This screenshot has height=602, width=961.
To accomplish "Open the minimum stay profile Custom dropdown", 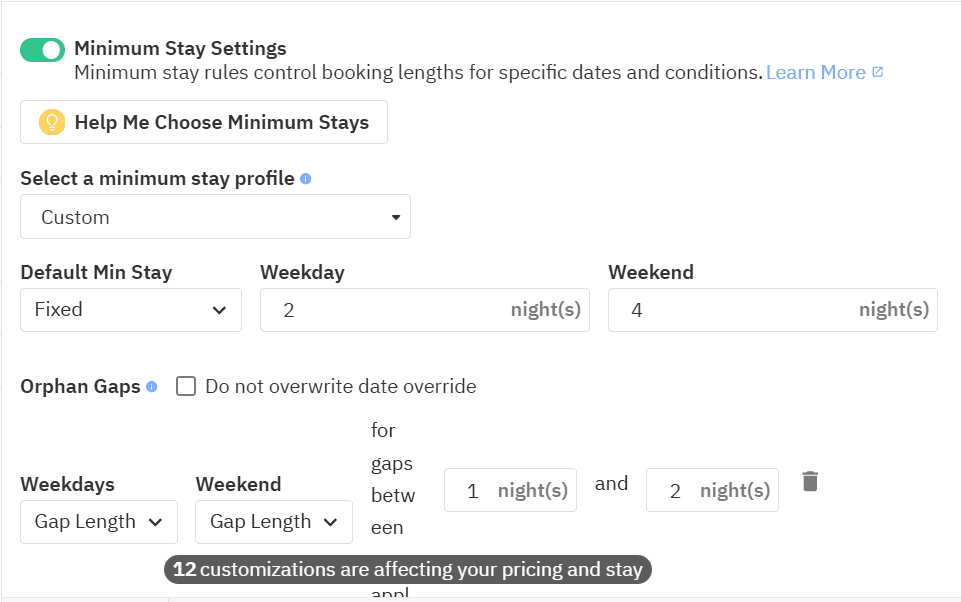I will 215,217.
